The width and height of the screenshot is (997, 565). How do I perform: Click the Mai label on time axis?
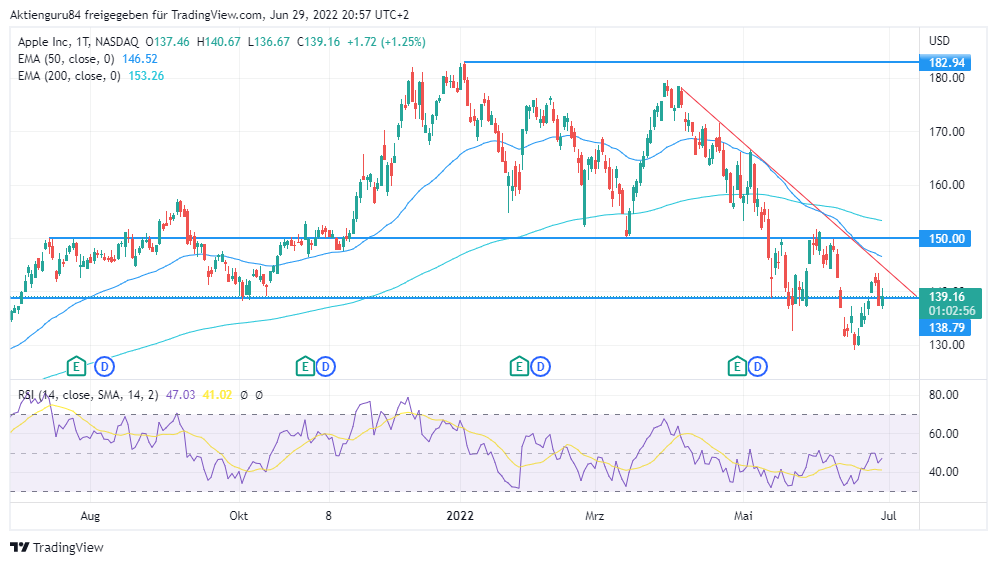coord(743,515)
